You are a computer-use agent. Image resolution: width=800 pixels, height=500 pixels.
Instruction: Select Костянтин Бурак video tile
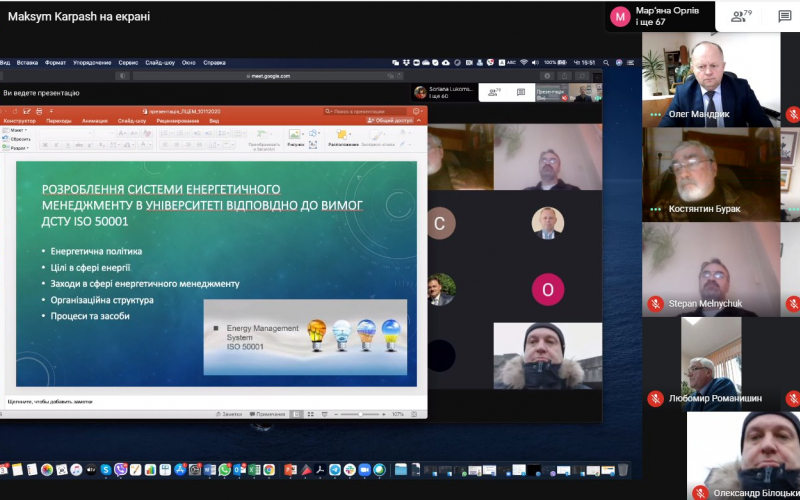pyautogui.click(x=711, y=174)
